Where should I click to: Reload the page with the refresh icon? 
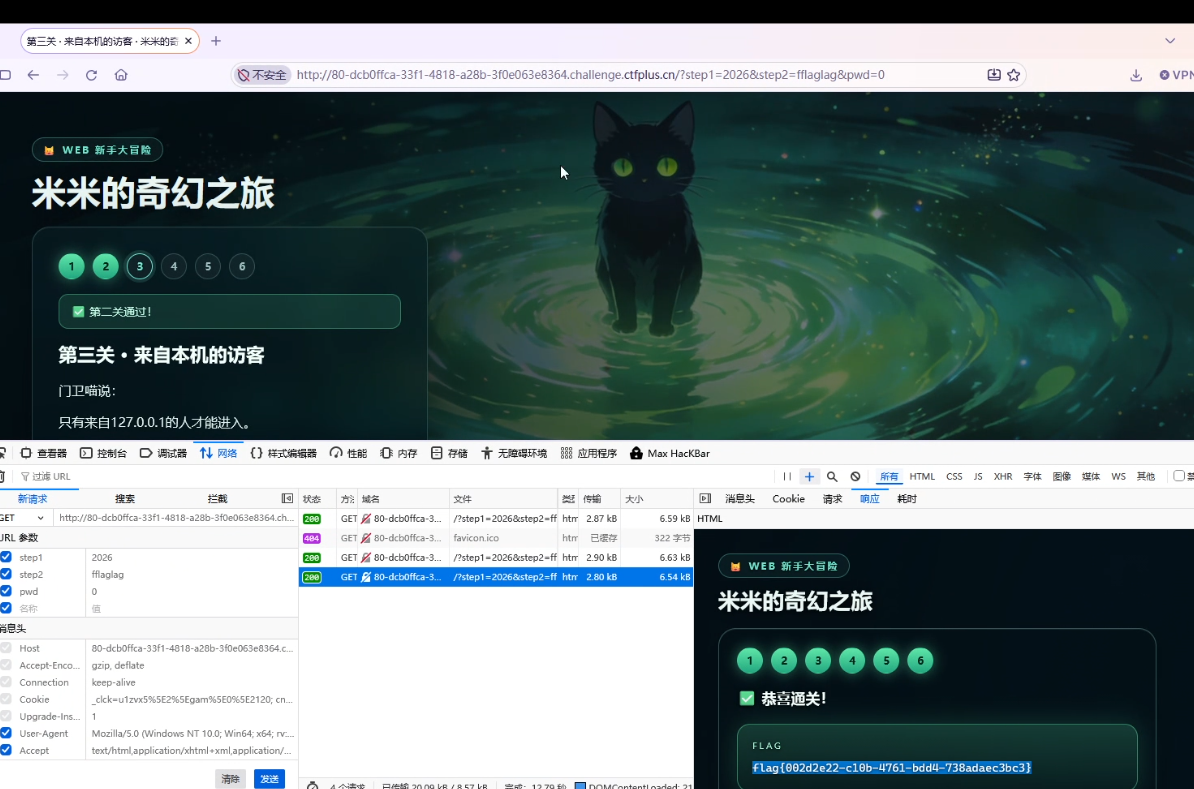click(91, 75)
